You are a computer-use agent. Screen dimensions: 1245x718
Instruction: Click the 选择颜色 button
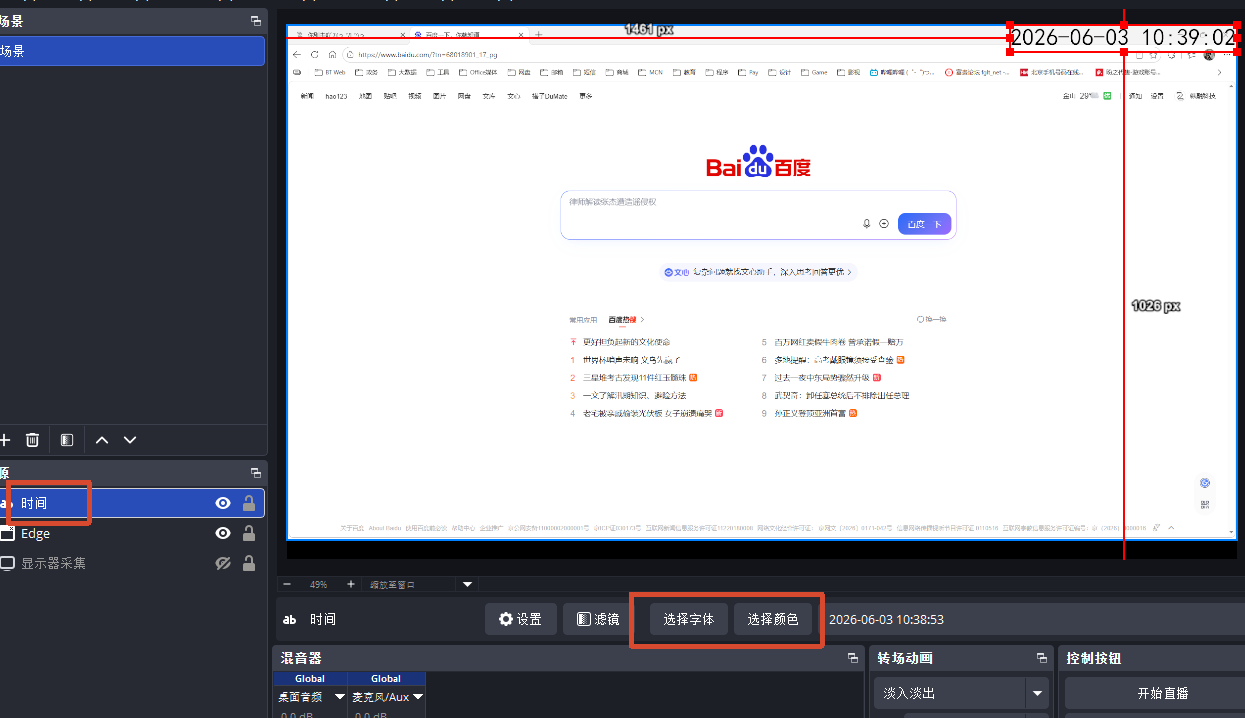pyautogui.click(x=772, y=620)
